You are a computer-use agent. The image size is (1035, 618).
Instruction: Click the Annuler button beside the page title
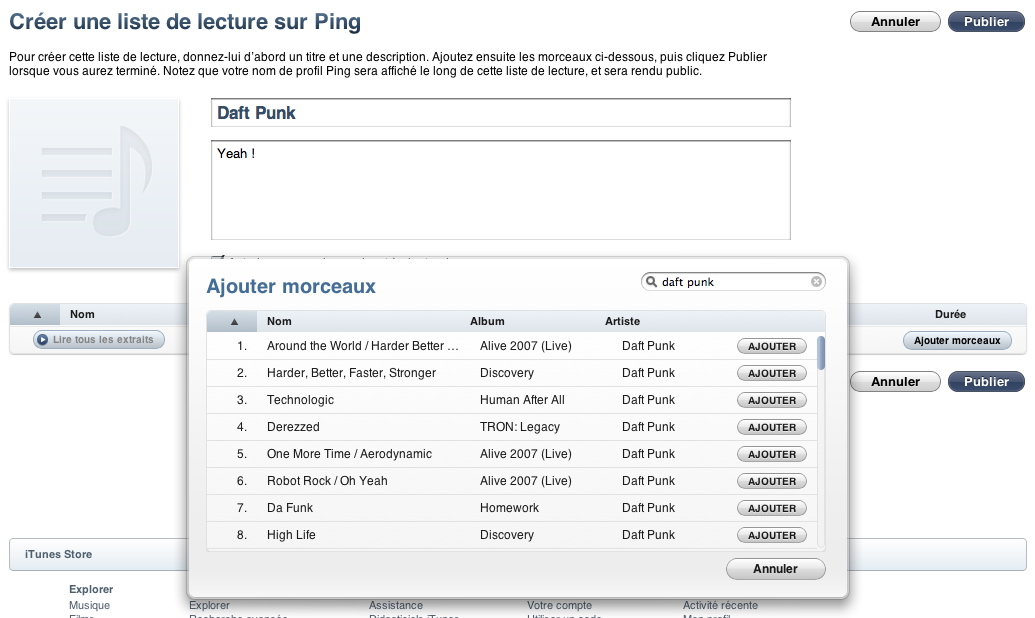895,22
